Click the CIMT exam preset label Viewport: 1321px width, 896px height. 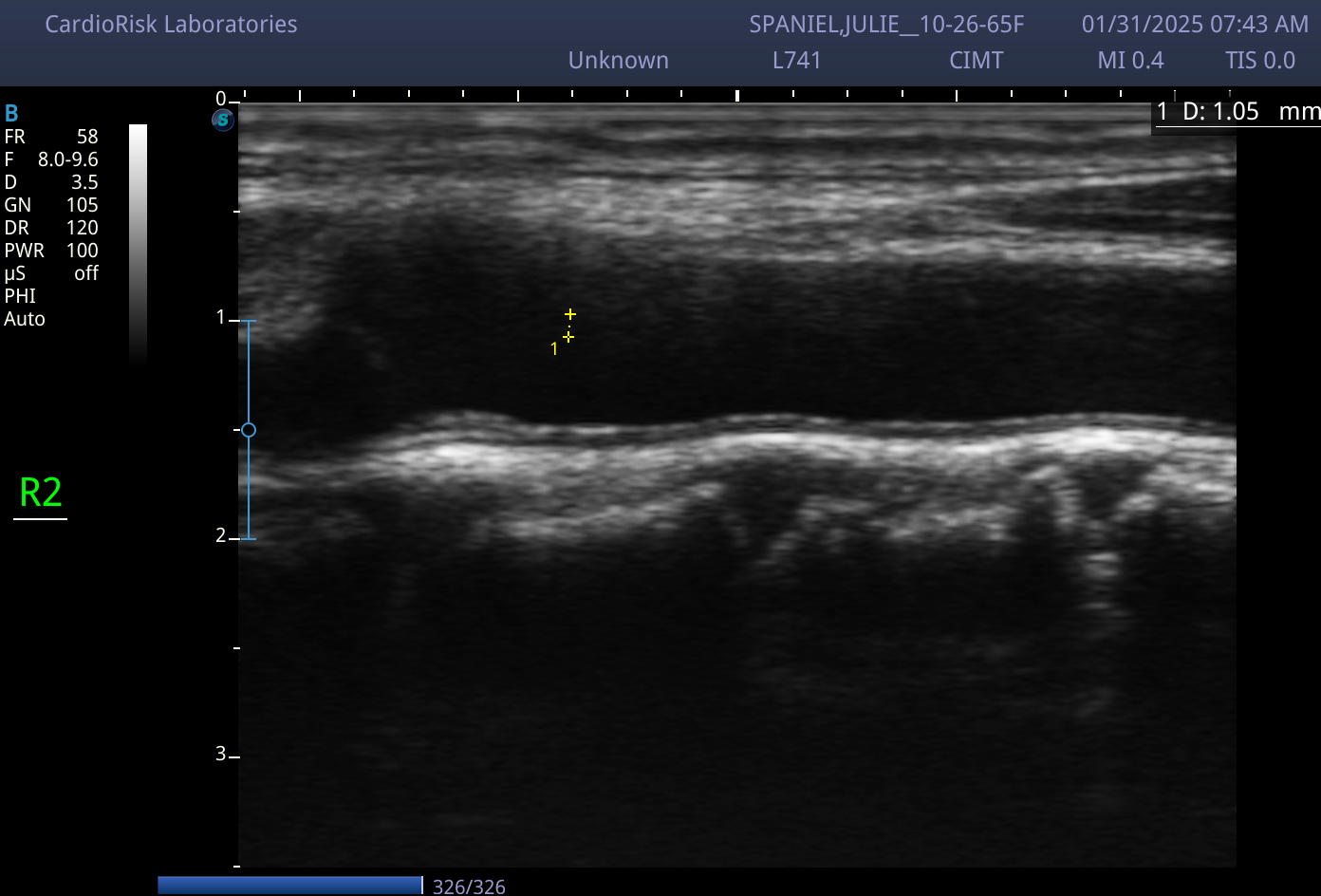click(977, 61)
